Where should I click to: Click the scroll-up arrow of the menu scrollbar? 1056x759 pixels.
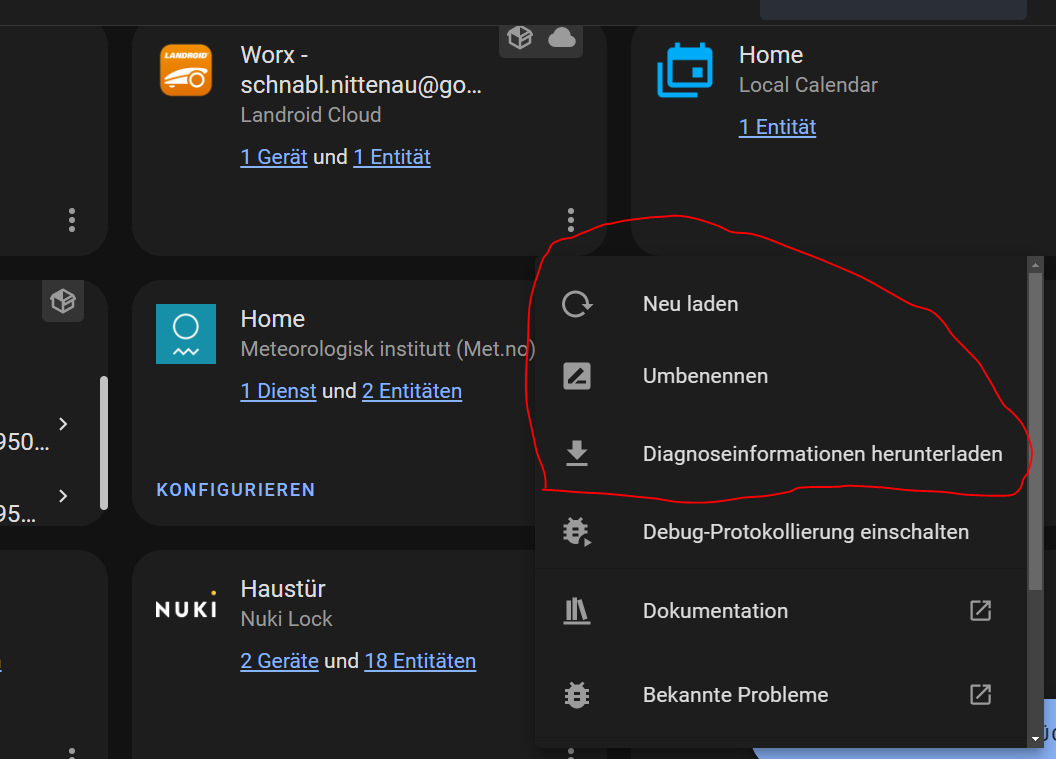(1036, 265)
